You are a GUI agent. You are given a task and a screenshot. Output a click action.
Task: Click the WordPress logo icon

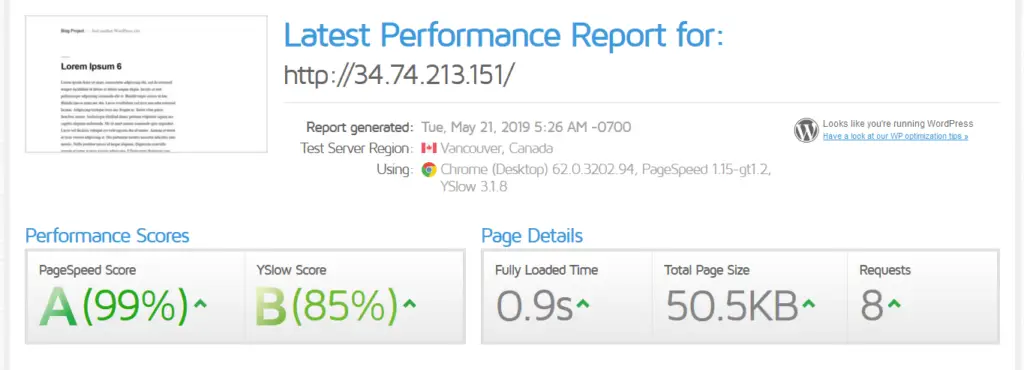[806, 131]
